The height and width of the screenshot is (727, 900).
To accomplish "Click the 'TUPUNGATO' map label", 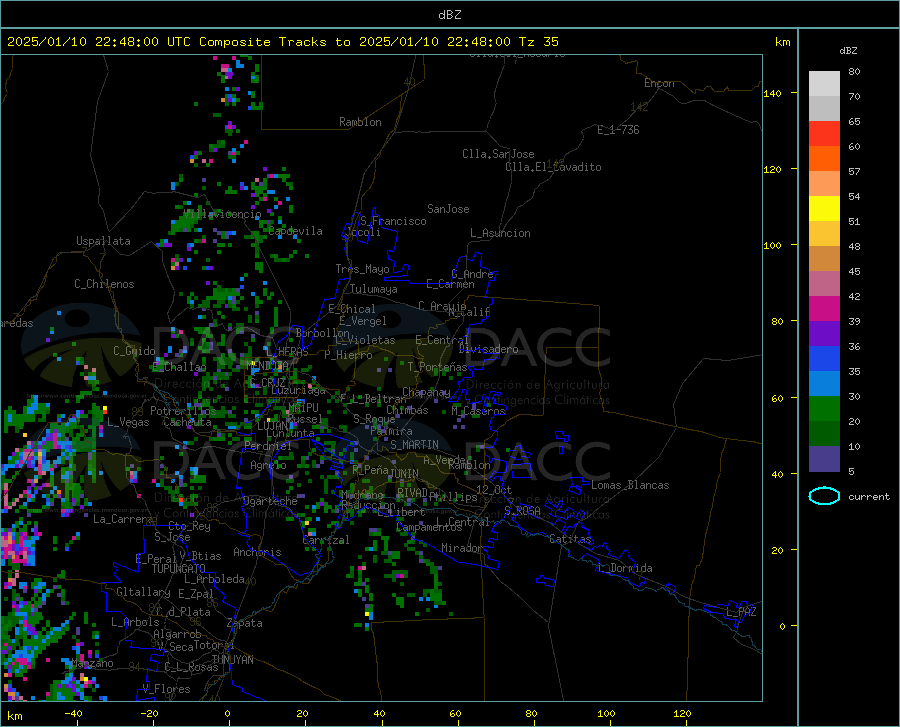I will pyautogui.click(x=179, y=569).
